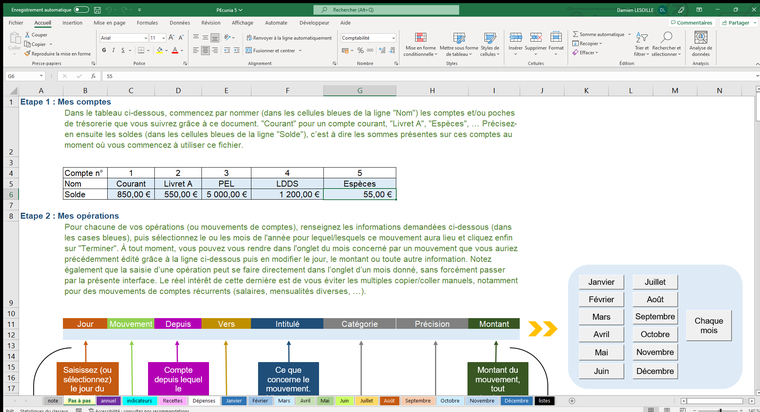Open the Formules ribbon tab
Image resolution: width=760 pixels, height=412 pixels.
tap(146, 21)
